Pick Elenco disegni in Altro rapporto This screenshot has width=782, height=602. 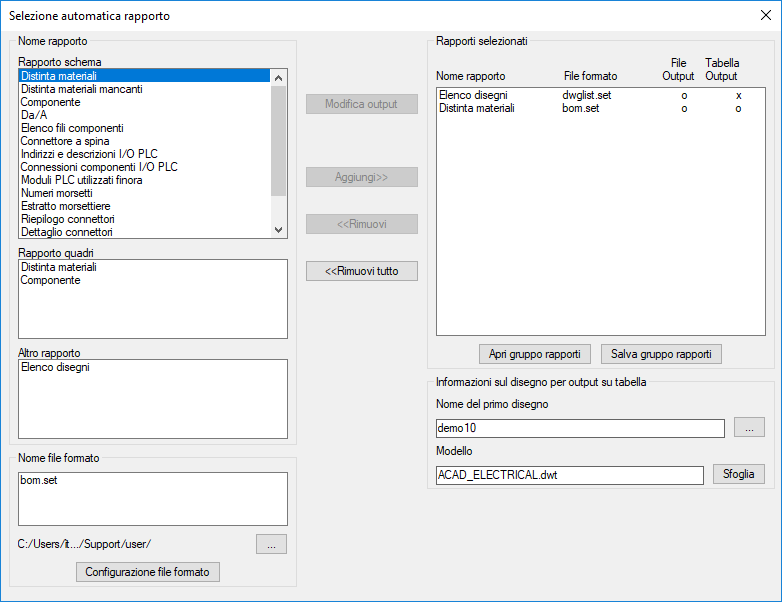56,367
